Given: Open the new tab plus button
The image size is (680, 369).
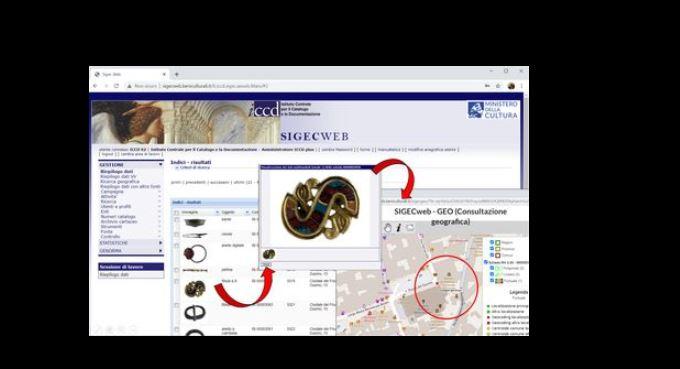Looking at the screenshot, I should (177, 74).
